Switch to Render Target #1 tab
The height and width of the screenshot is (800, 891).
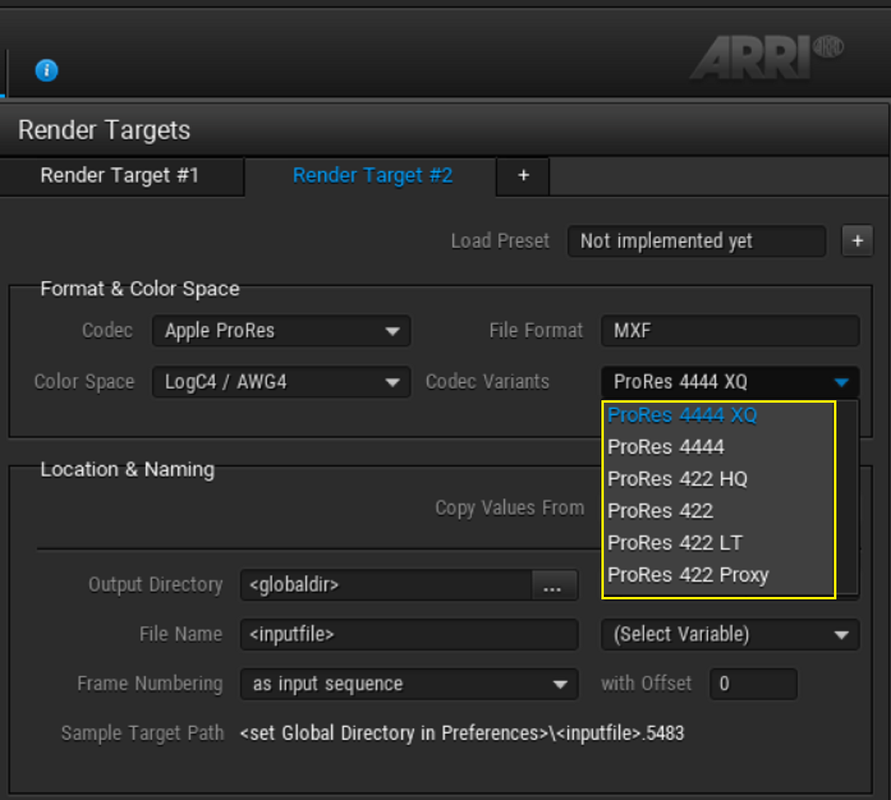click(120, 176)
